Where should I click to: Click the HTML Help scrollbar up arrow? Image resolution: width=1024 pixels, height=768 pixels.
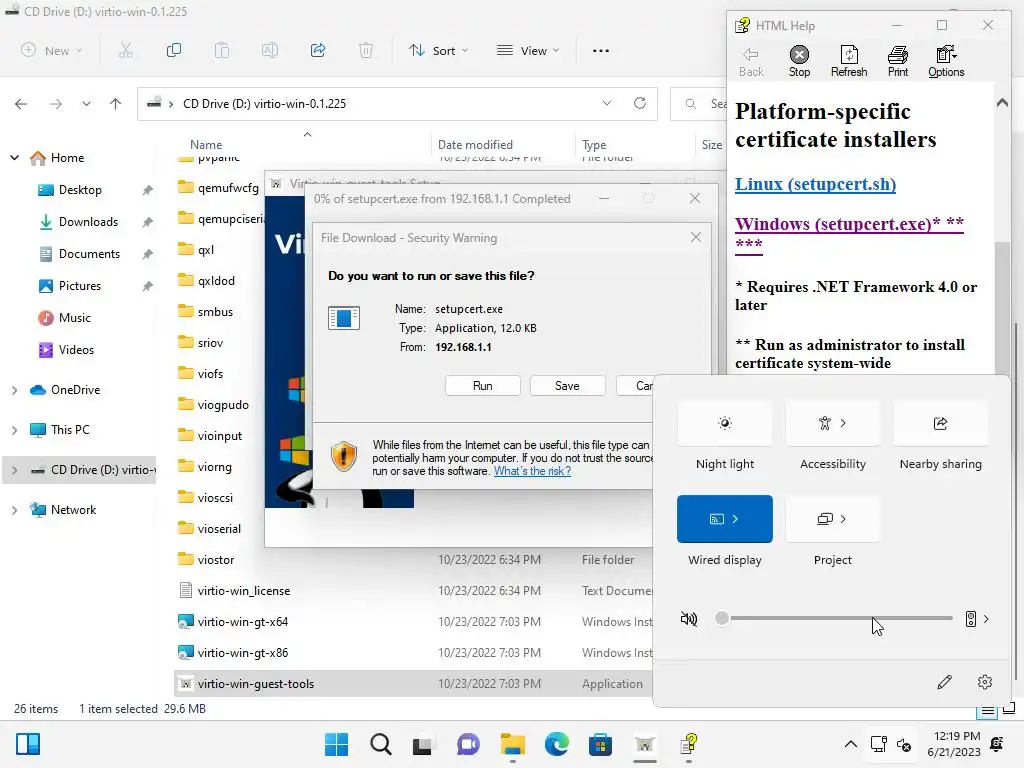pos(1002,103)
